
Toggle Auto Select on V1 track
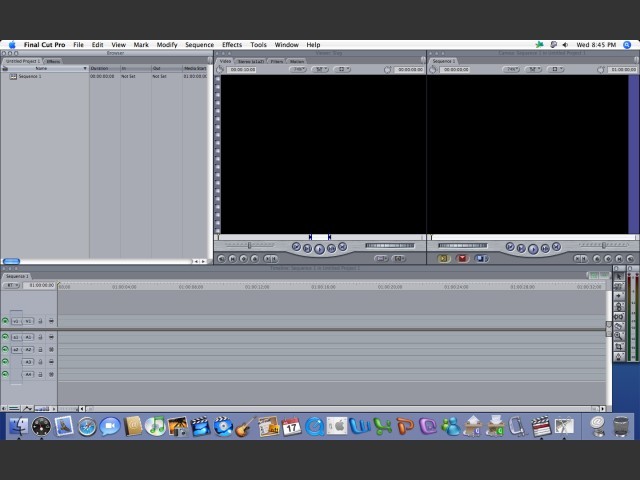coord(51,321)
